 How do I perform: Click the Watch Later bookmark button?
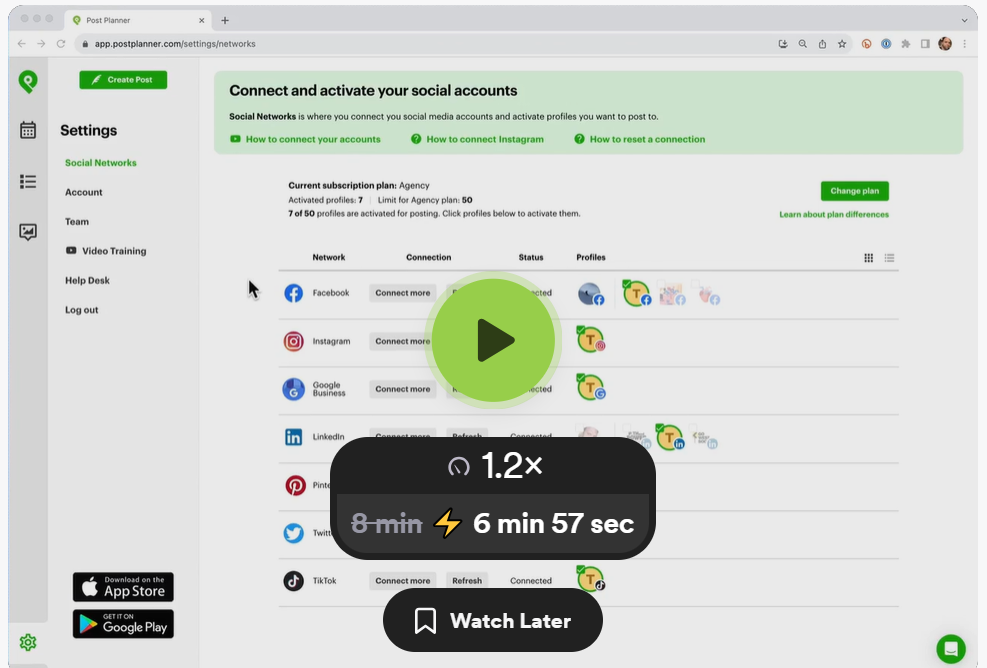493,621
